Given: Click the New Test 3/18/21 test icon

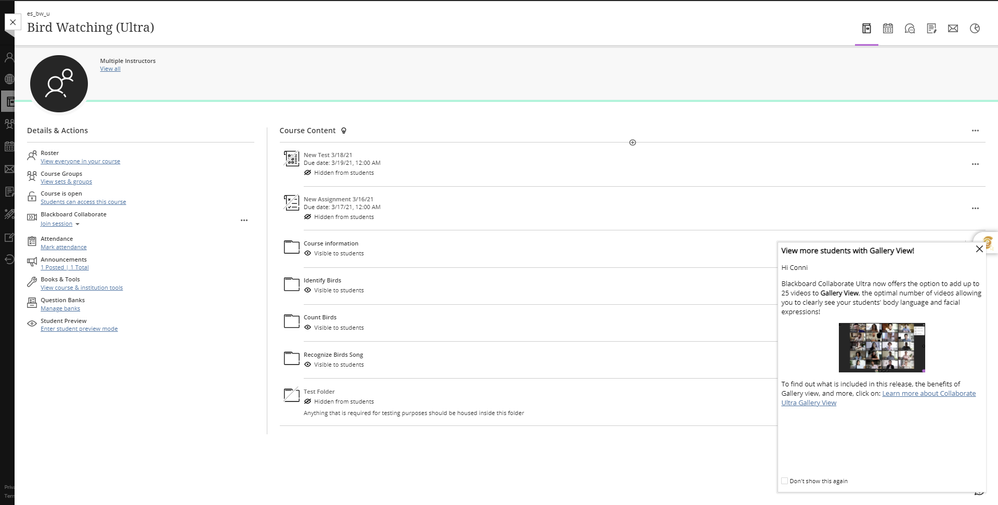Looking at the screenshot, I should [292, 159].
